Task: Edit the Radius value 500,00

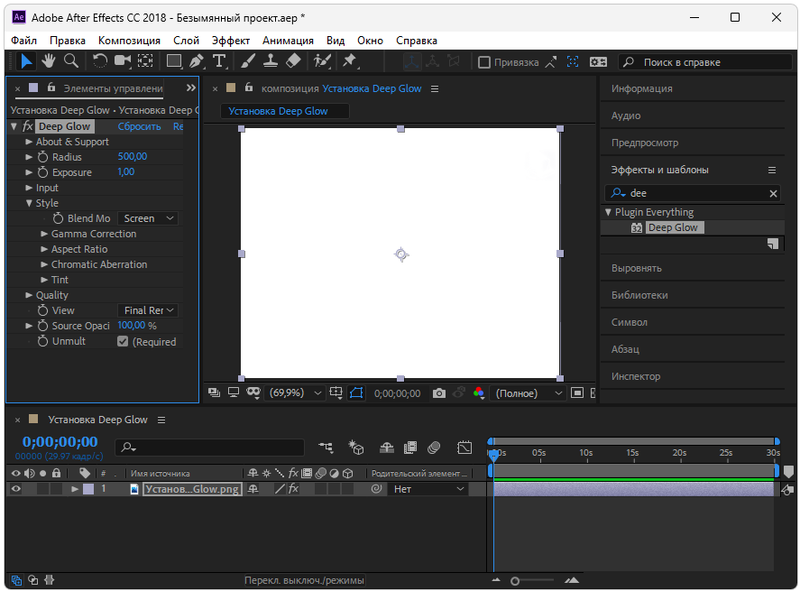Action: [132, 157]
